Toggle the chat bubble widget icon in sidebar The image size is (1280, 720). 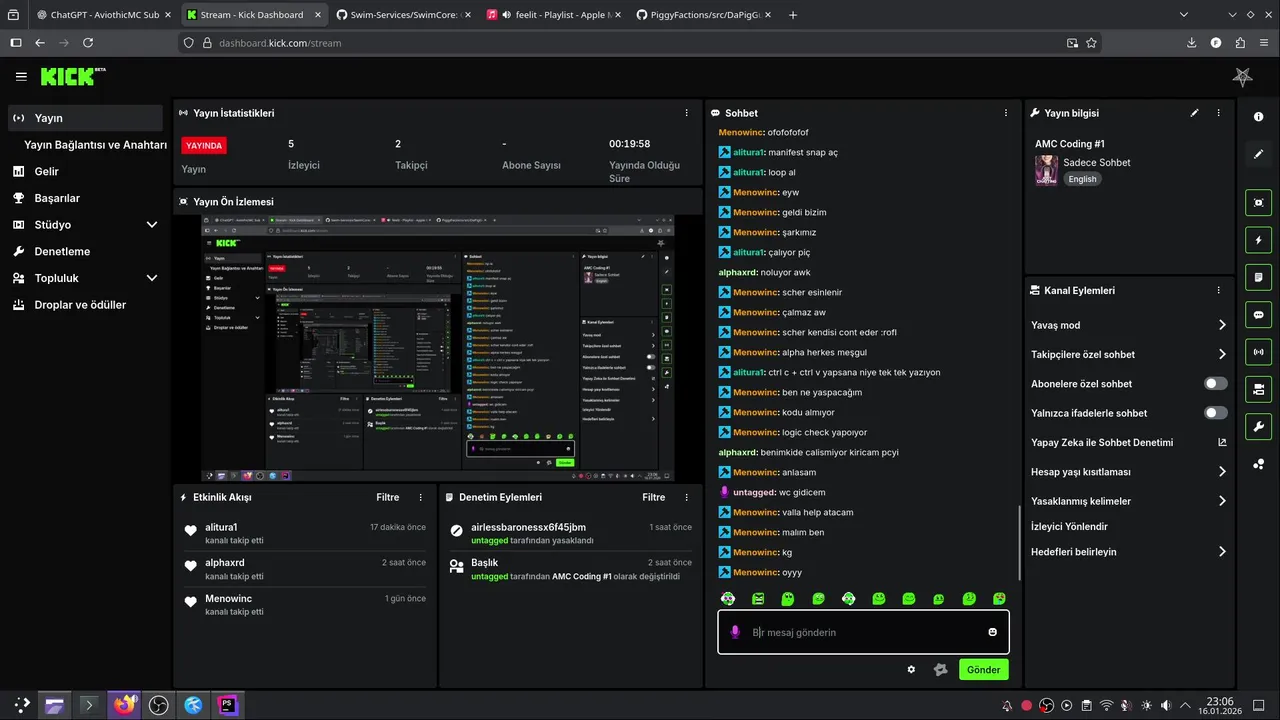pyautogui.click(x=1258, y=314)
